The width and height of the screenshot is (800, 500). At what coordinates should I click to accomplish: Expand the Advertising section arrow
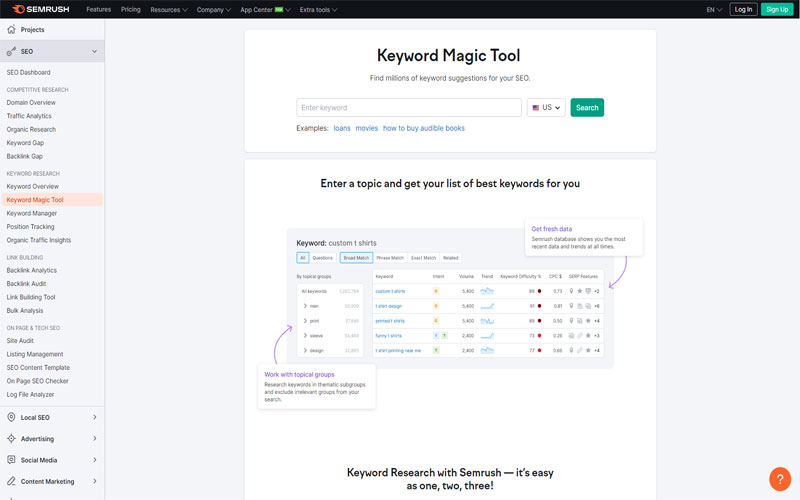[94, 439]
